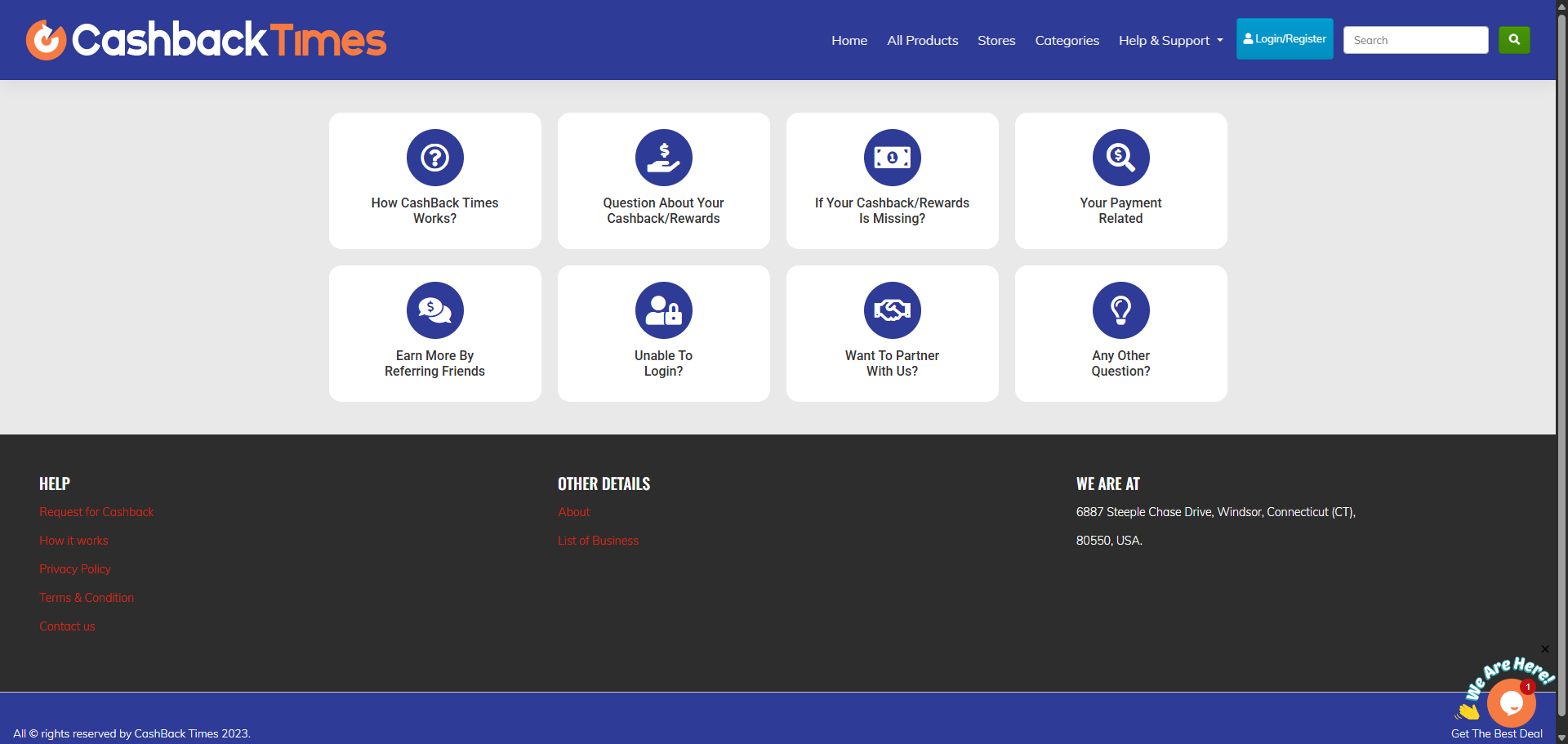Viewport: 1568px width, 744px height.
Task: Click the Login/Register button
Action: click(1285, 38)
